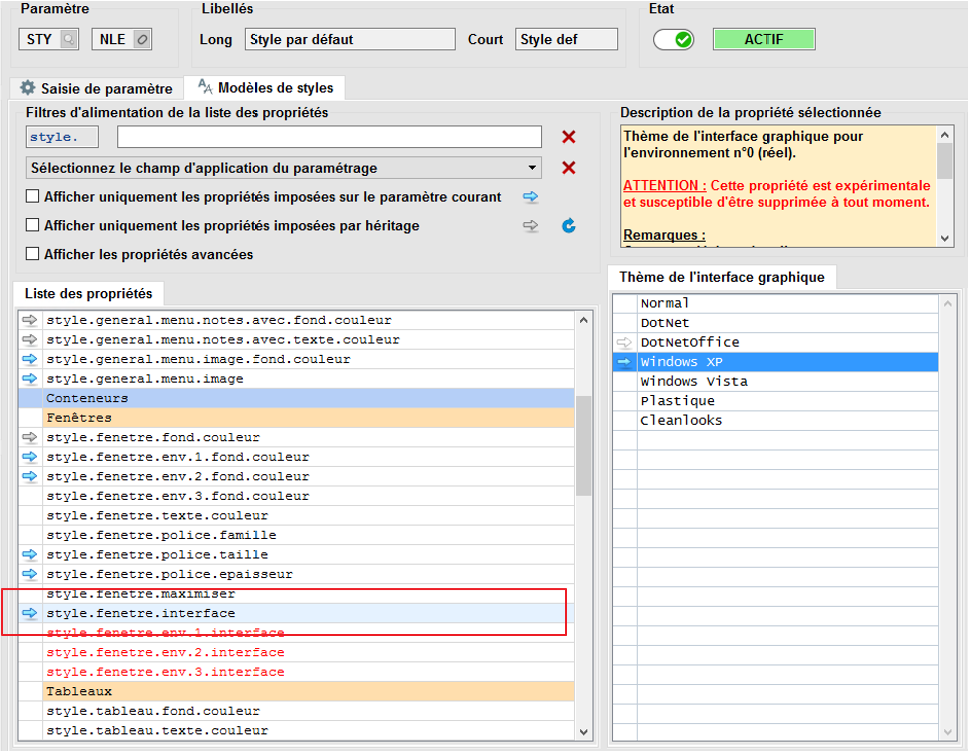Screen dimensions: 968x751
Task: Click blue arrow of menu.image.fond.couleur row
Action: pos(30,359)
